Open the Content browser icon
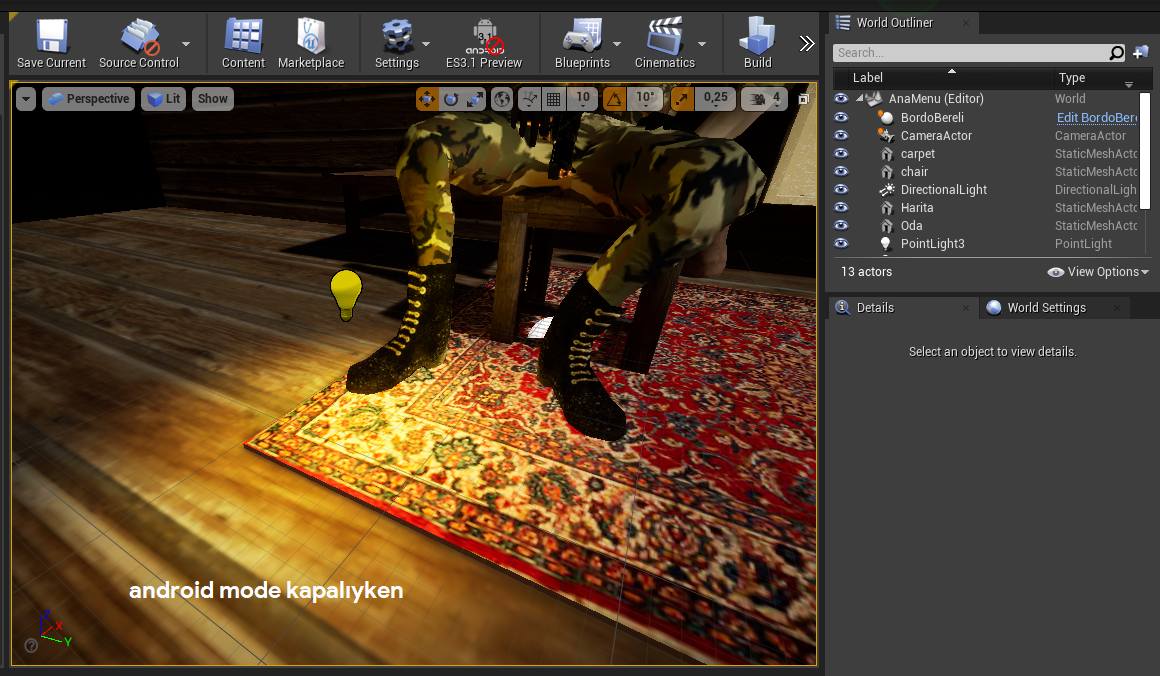Screen dimensions: 1160x676 pos(243,36)
